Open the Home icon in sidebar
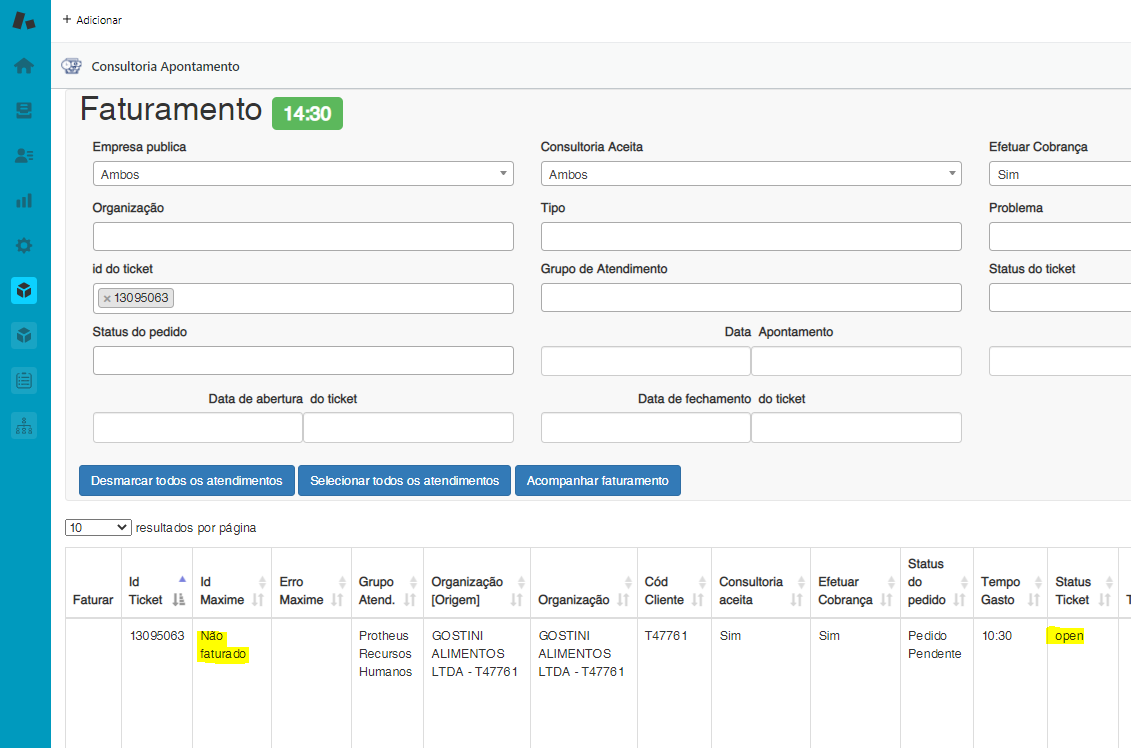The width and height of the screenshot is (1131, 748). [24, 66]
